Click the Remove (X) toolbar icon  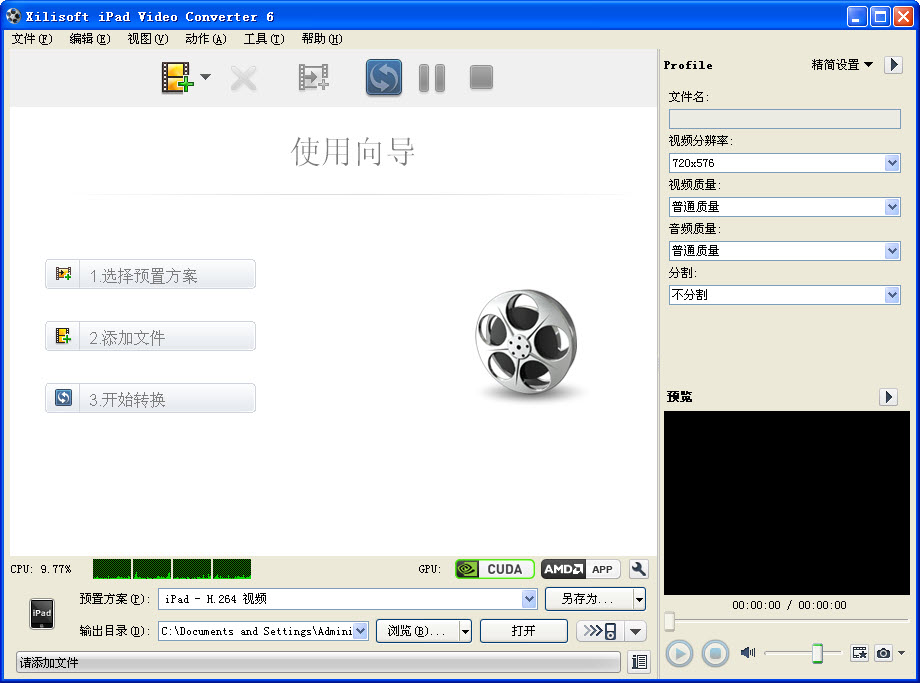click(243, 78)
